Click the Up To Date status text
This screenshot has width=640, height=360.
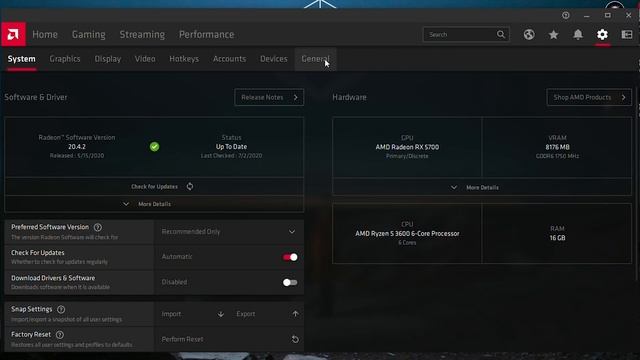[231, 147]
